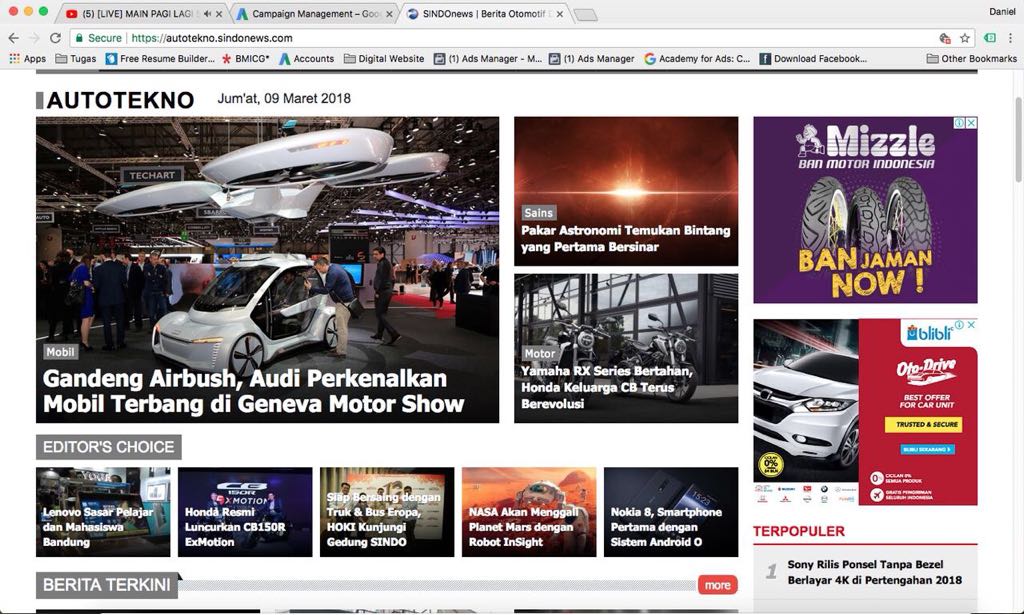
Task: Click 'Beli Sekarang' on blibli ad
Action: click(x=927, y=449)
